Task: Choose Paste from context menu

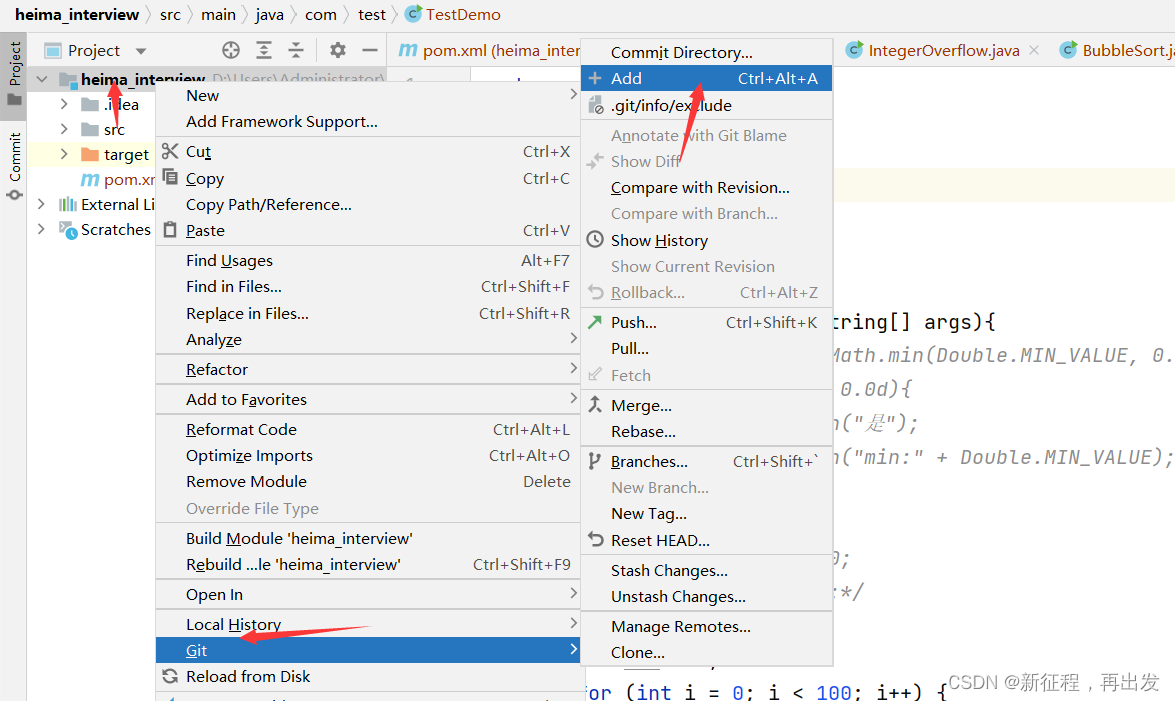Action: click(x=368, y=230)
